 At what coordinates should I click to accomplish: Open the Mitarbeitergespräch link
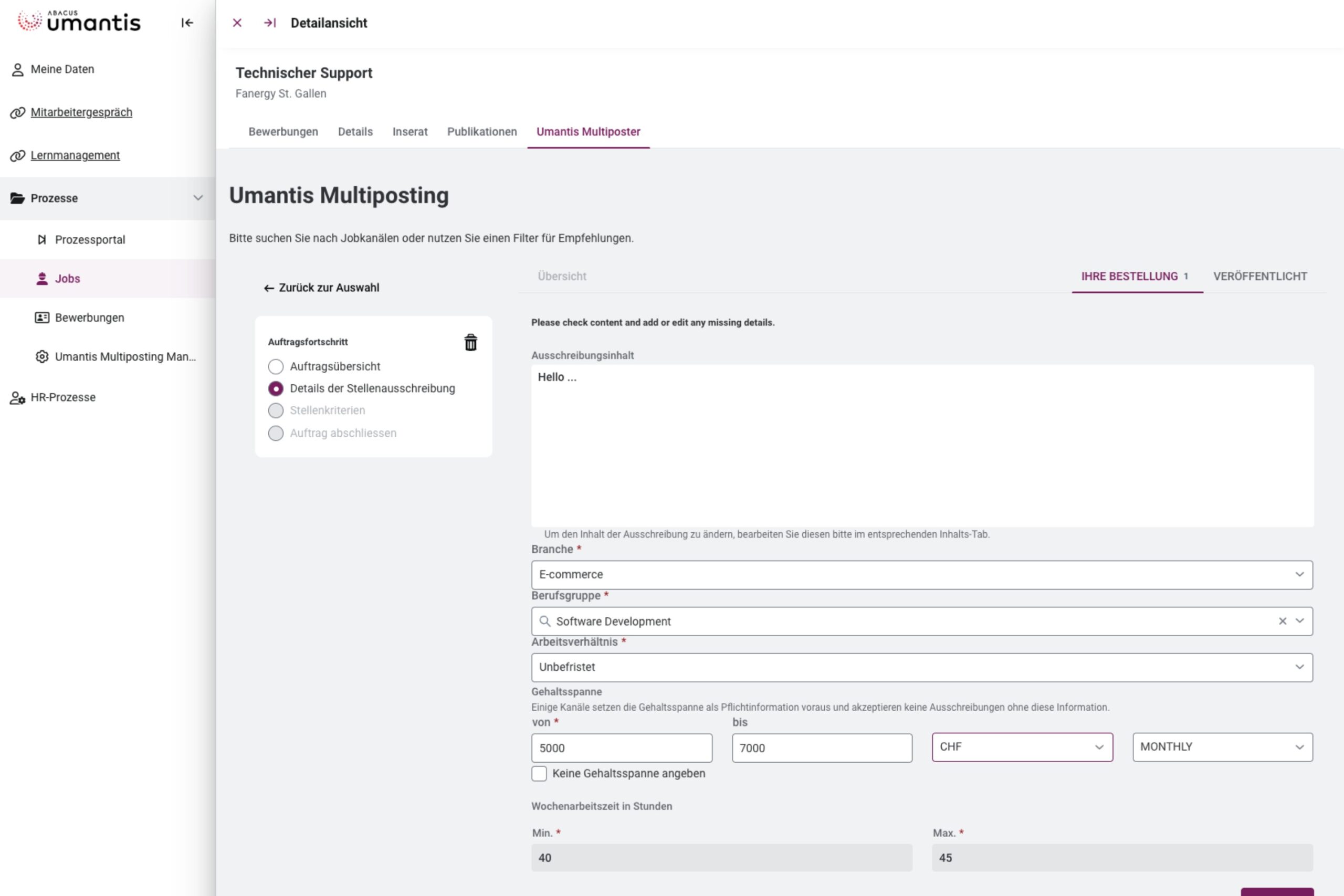(81, 112)
